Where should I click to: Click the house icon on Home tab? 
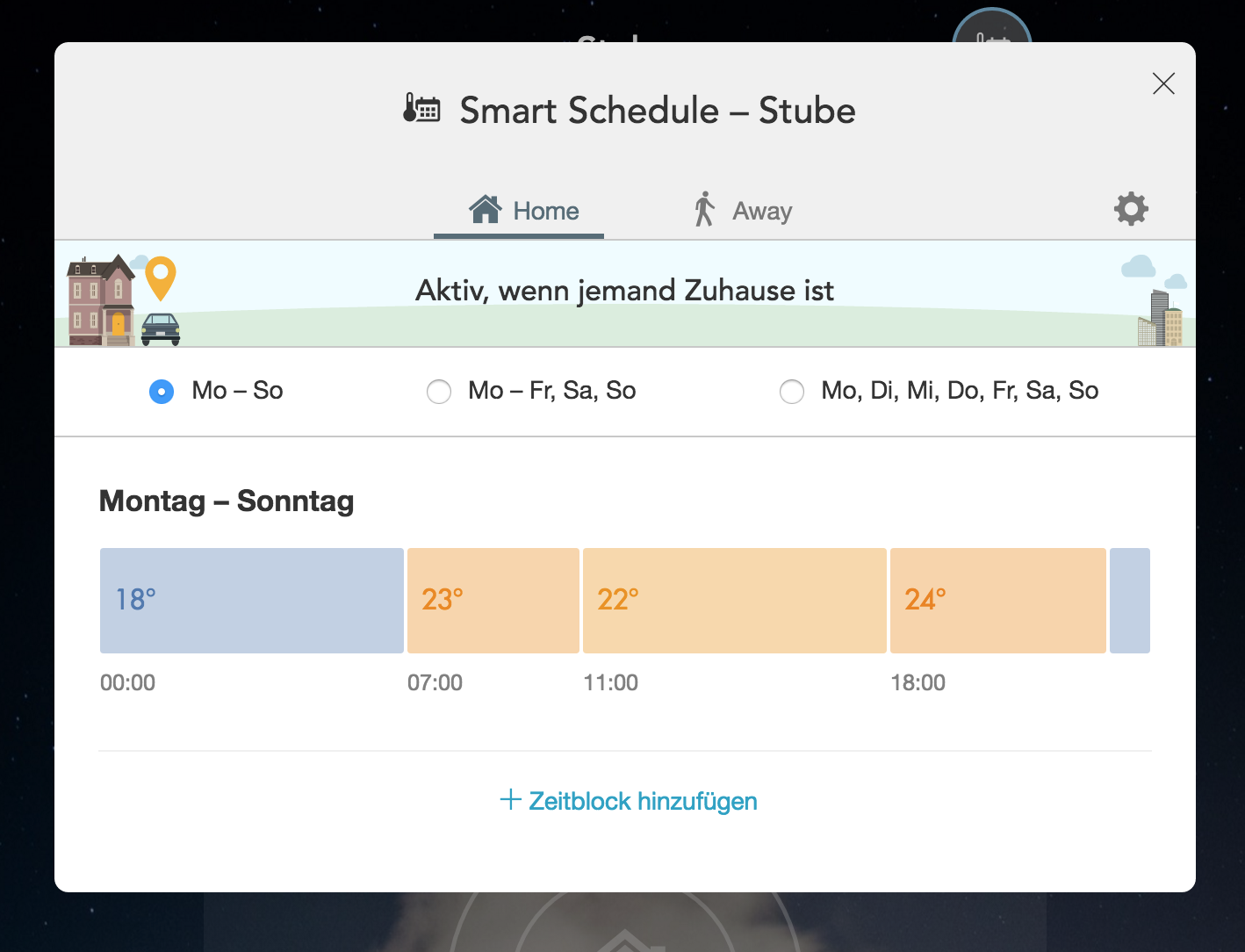pos(485,210)
